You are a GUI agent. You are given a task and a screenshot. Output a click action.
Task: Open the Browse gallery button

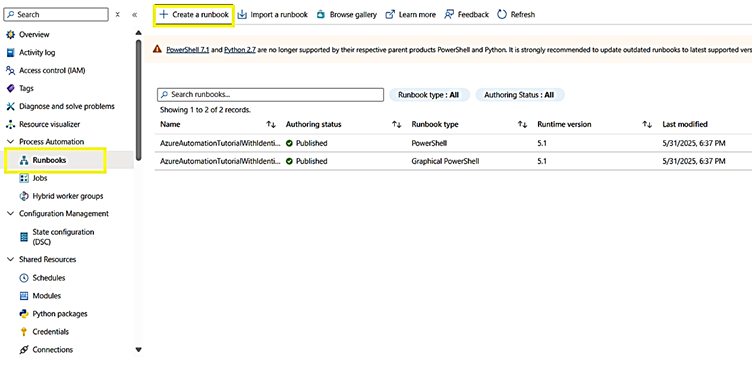[x=347, y=14]
